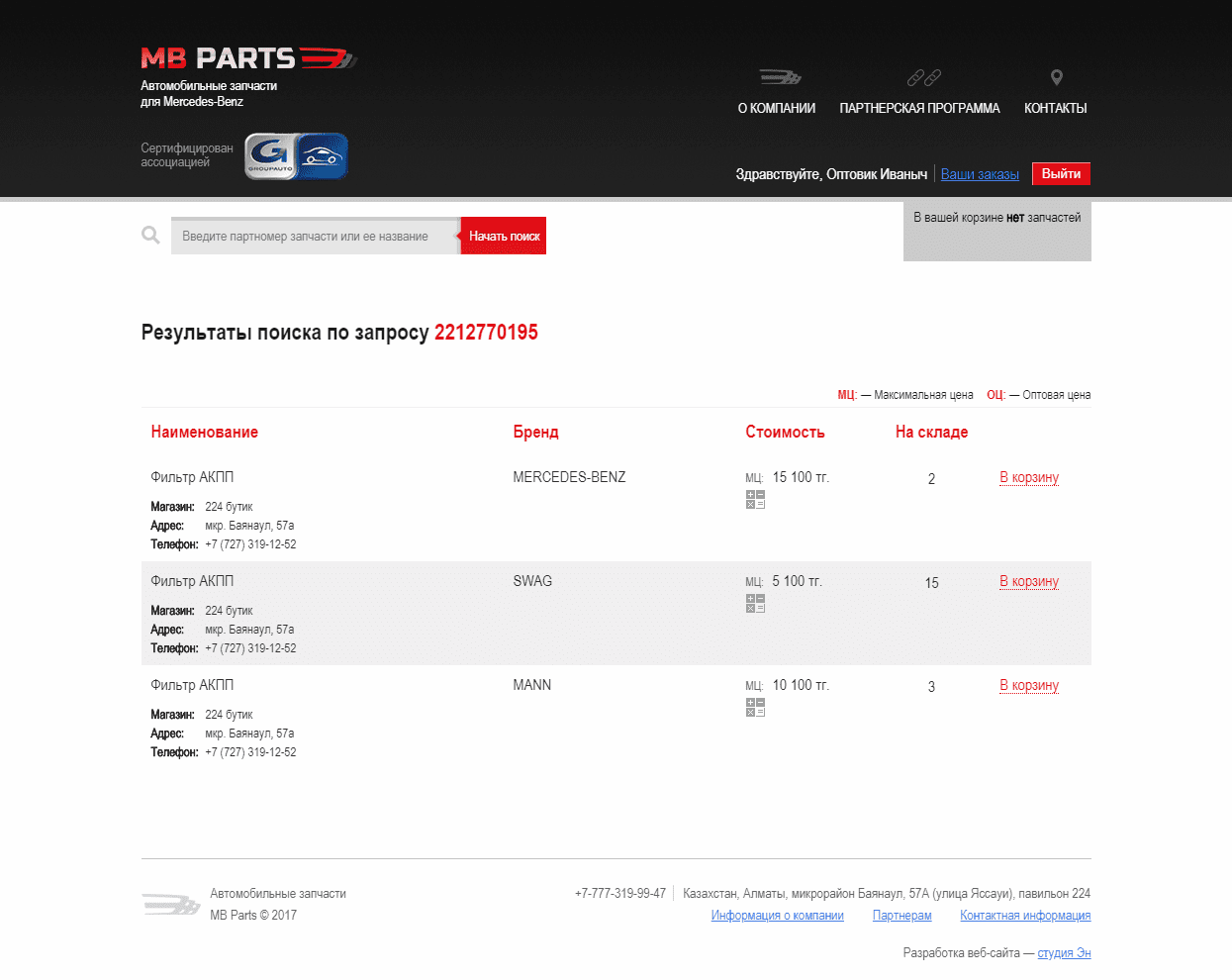Image resolution: width=1232 pixels, height=980 pixels.
Task: Click the MERCEDES-BENZ brand cell
Action: point(569,477)
